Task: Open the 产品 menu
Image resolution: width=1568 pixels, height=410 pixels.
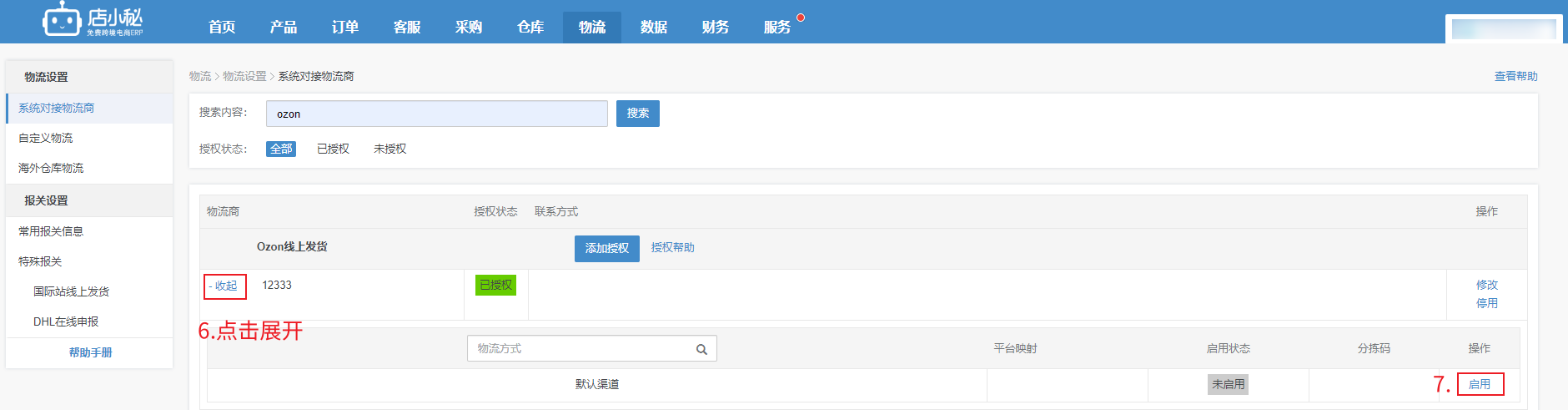Action: (x=284, y=27)
